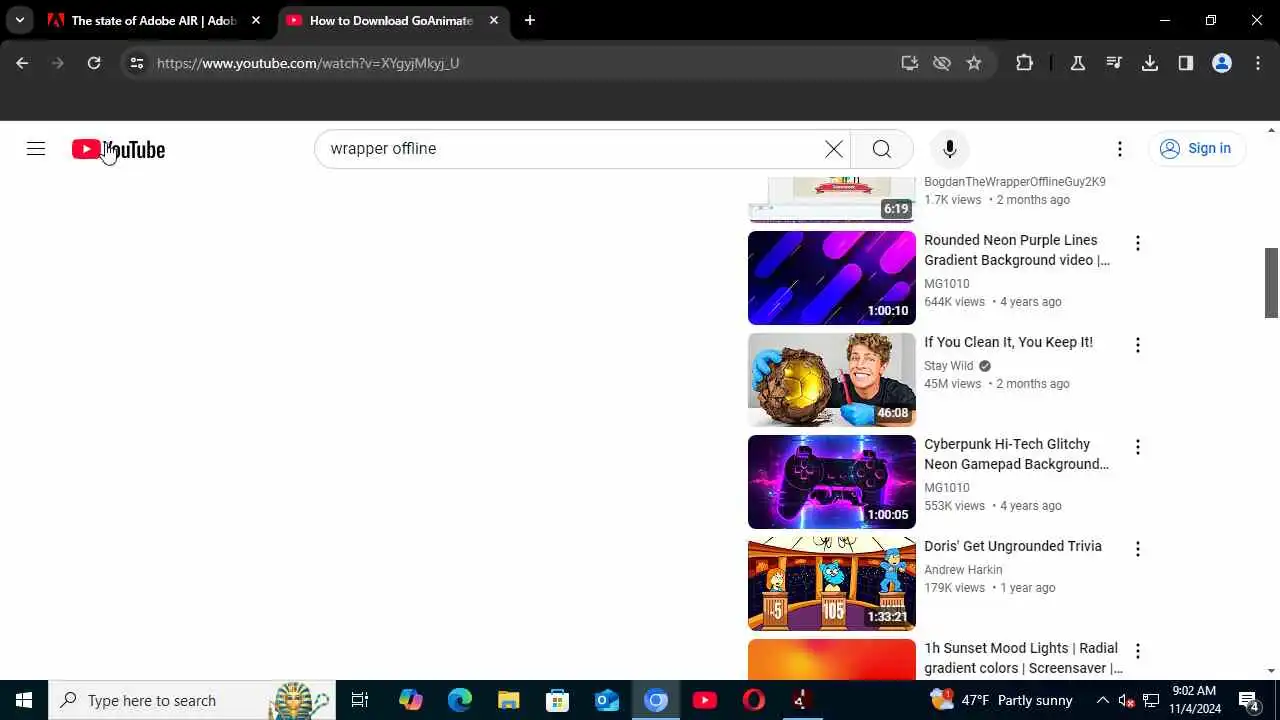Open title 1h Sunset Mood Lights
1280x720 pixels.
tap(1023, 658)
